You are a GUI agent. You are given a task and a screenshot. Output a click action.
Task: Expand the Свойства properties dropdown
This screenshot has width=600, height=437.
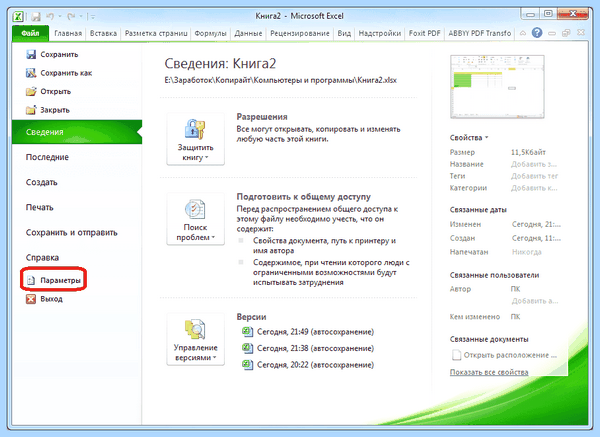[469, 137]
